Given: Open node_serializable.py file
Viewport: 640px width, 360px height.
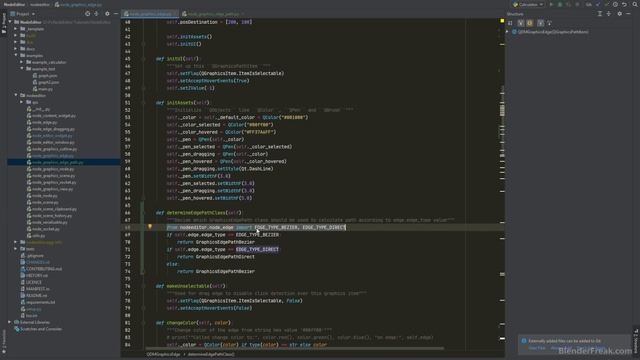Looking at the screenshot, I should [50, 222].
